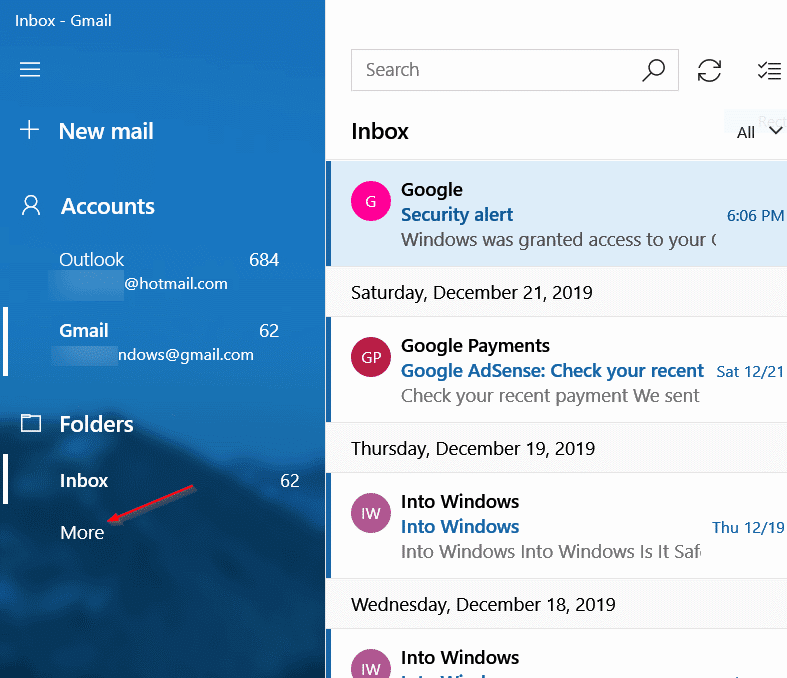The width and height of the screenshot is (787, 678).
Task: Open Google Security alert email
Action: click(x=556, y=214)
